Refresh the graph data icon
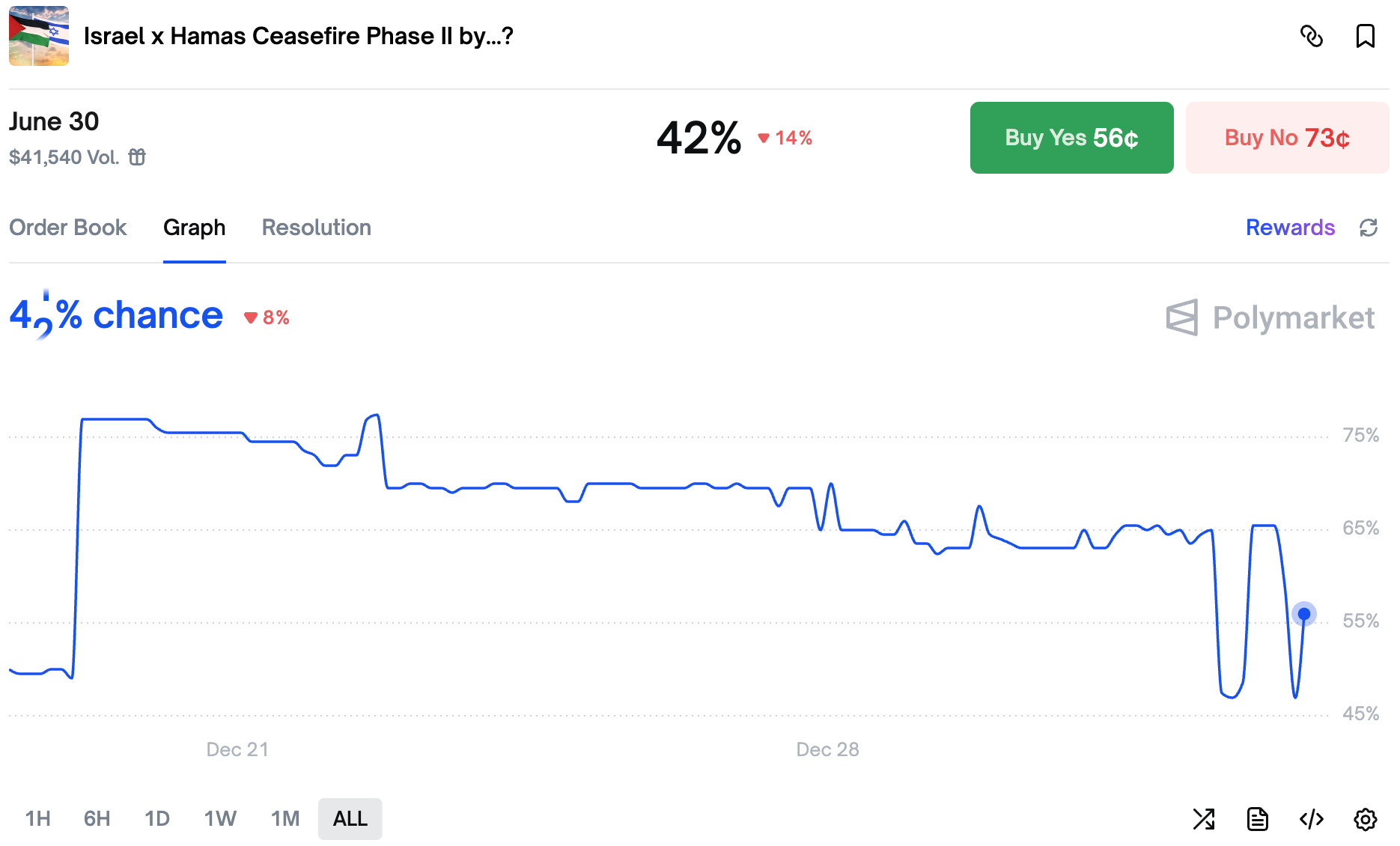This screenshot has width=1400, height=846. coord(1368,228)
